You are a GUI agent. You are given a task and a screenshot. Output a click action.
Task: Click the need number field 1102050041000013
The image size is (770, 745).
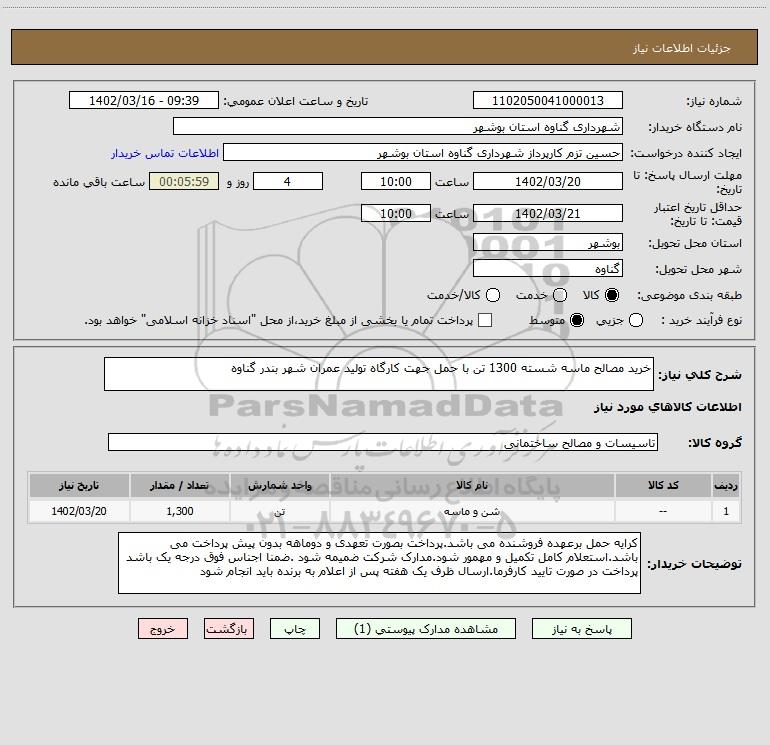click(x=548, y=101)
